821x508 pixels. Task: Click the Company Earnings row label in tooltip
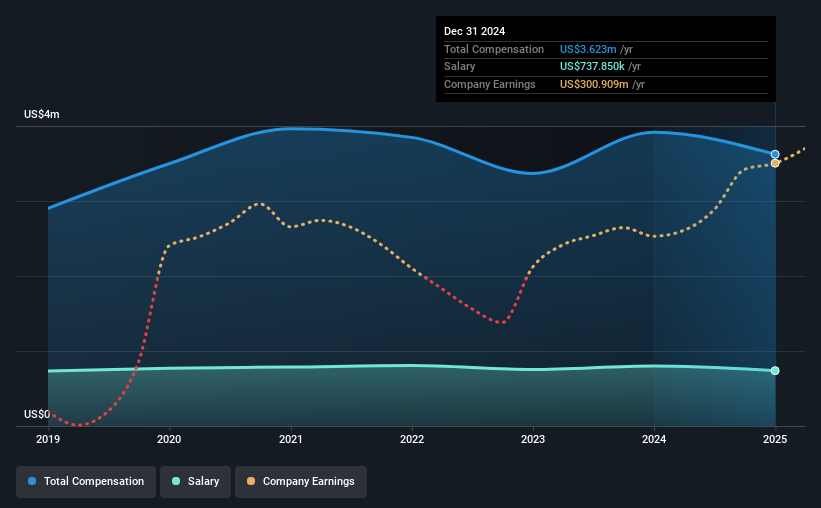pyautogui.click(x=490, y=84)
